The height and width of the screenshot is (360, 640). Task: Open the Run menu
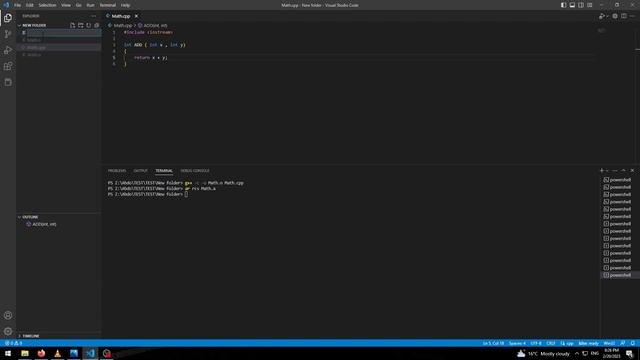[90, 5]
